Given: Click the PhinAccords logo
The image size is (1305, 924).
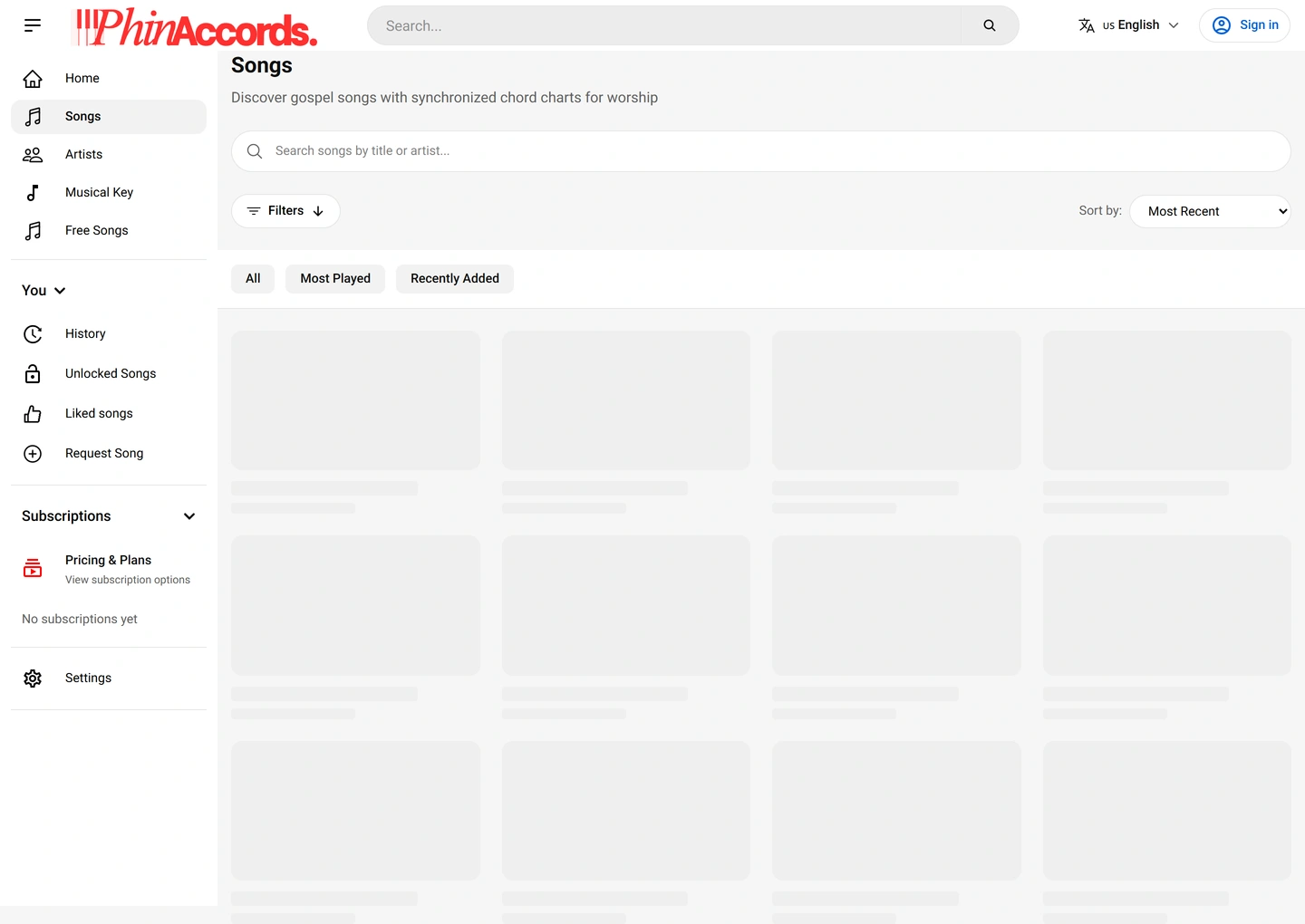Looking at the screenshot, I should click(195, 27).
